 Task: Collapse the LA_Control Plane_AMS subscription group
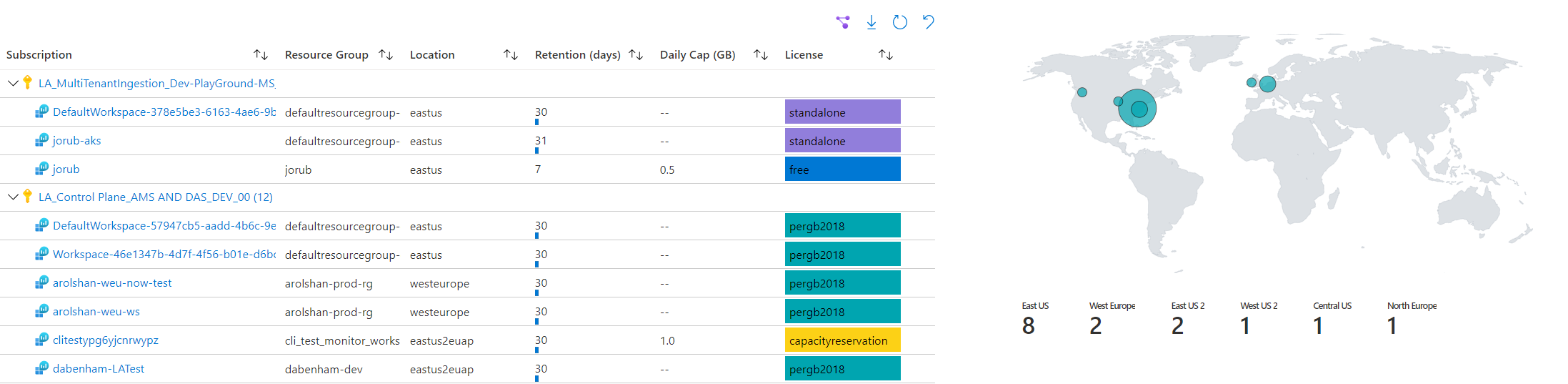point(13,197)
